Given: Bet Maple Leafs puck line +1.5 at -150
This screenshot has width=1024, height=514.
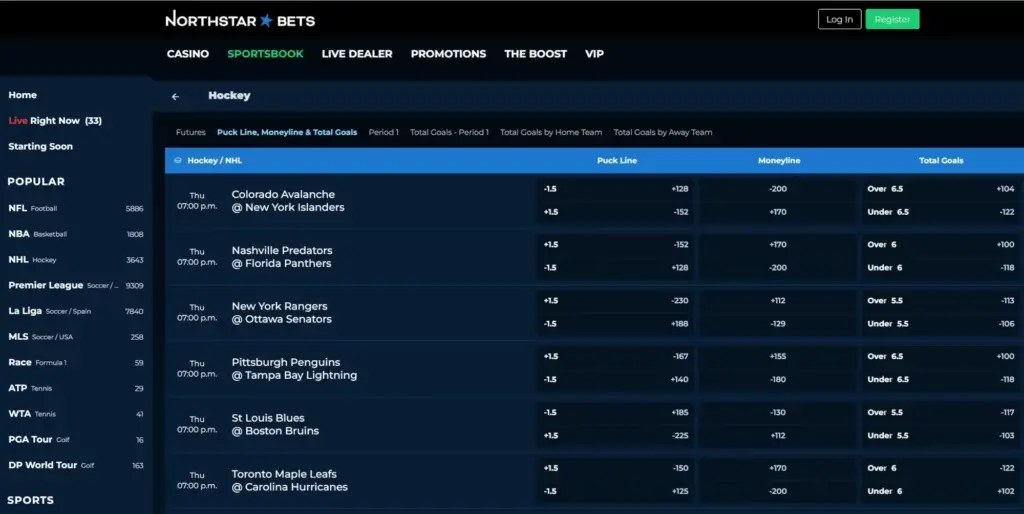Looking at the screenshot, I should [x=616, y=468].
